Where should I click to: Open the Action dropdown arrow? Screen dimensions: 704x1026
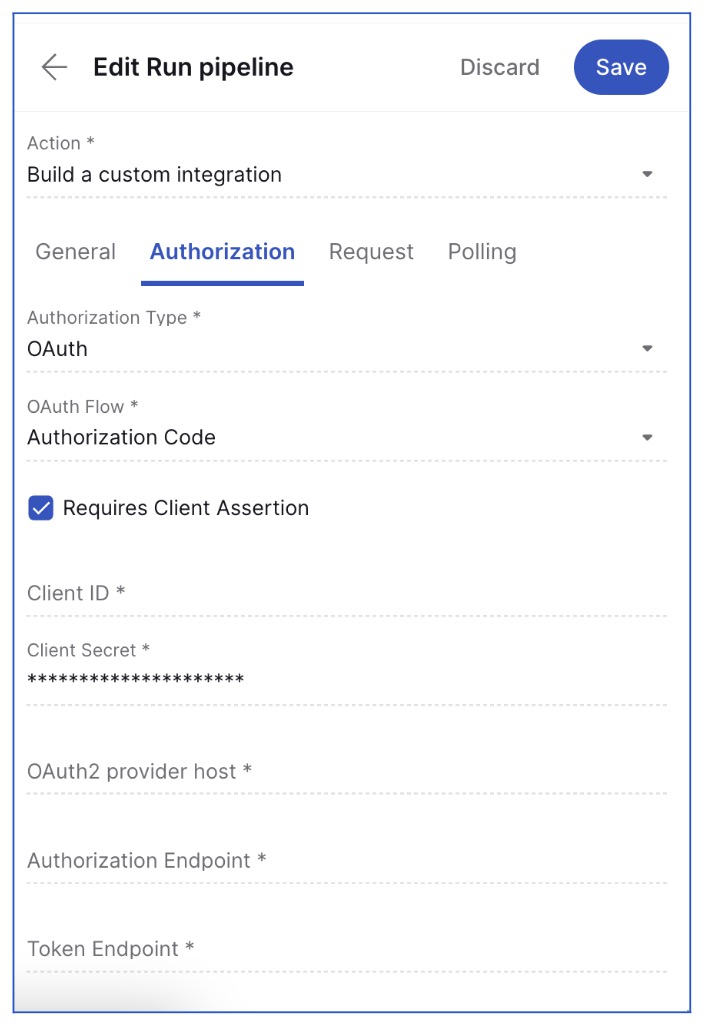647,174
